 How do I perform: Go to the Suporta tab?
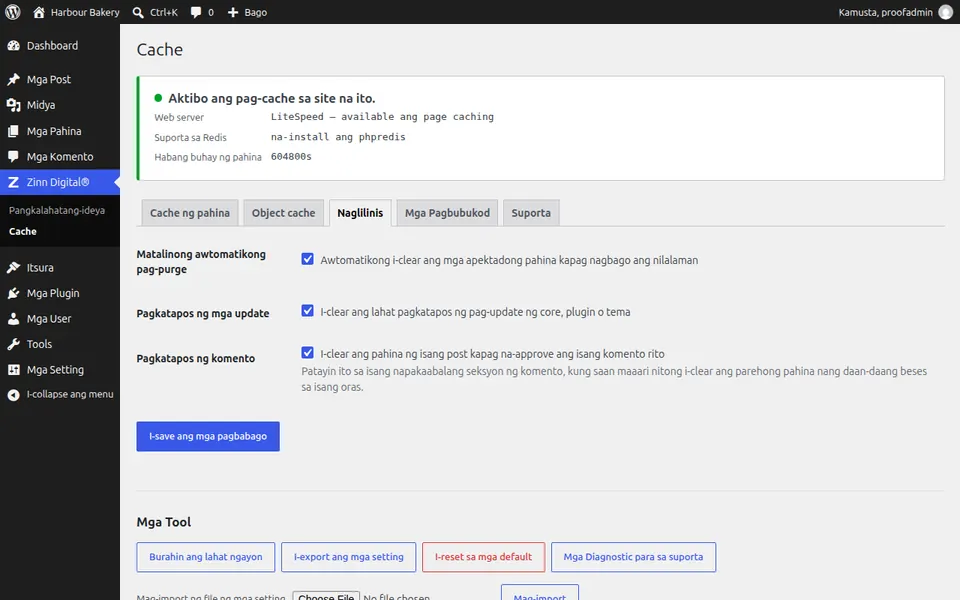531,213
